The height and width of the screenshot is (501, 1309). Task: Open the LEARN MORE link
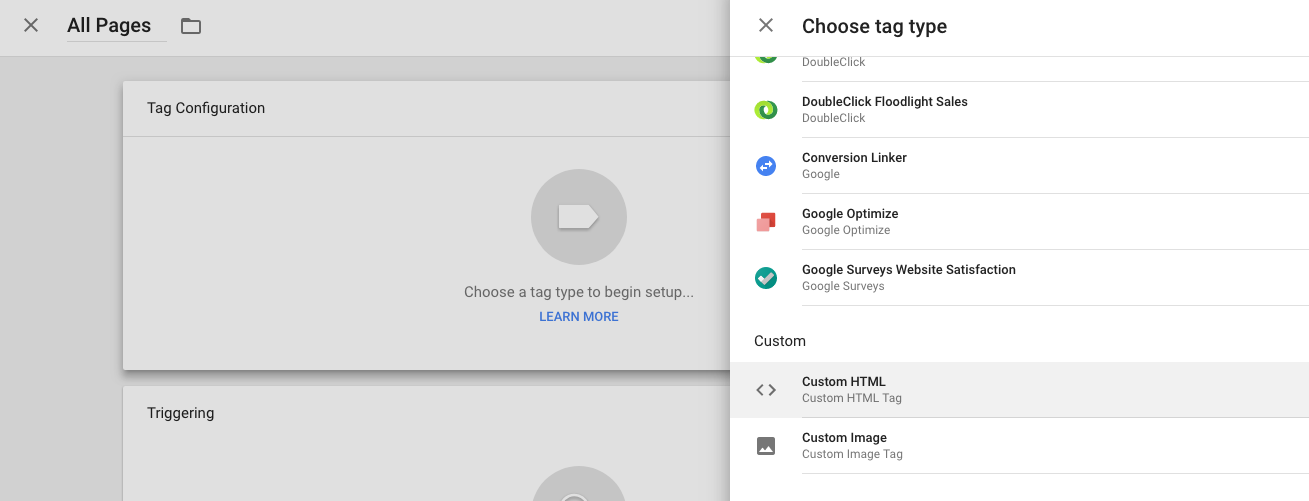tap(579, 317)
